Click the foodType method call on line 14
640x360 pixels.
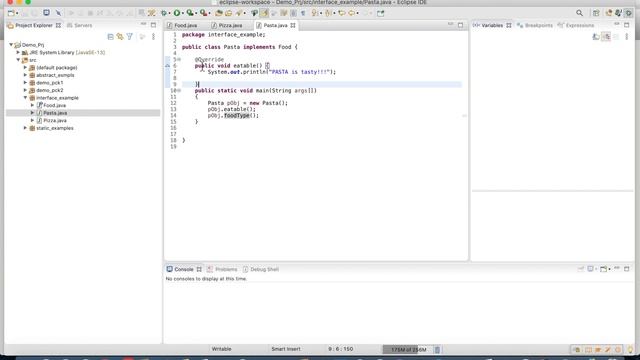tap(237, 116)
